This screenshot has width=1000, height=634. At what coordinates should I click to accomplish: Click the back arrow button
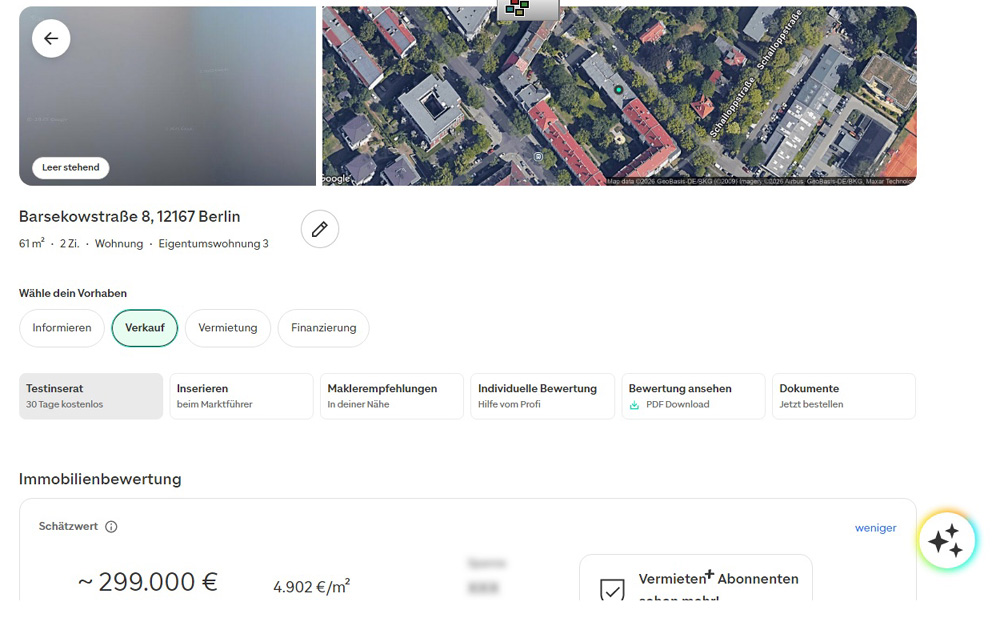click(51, 39)
